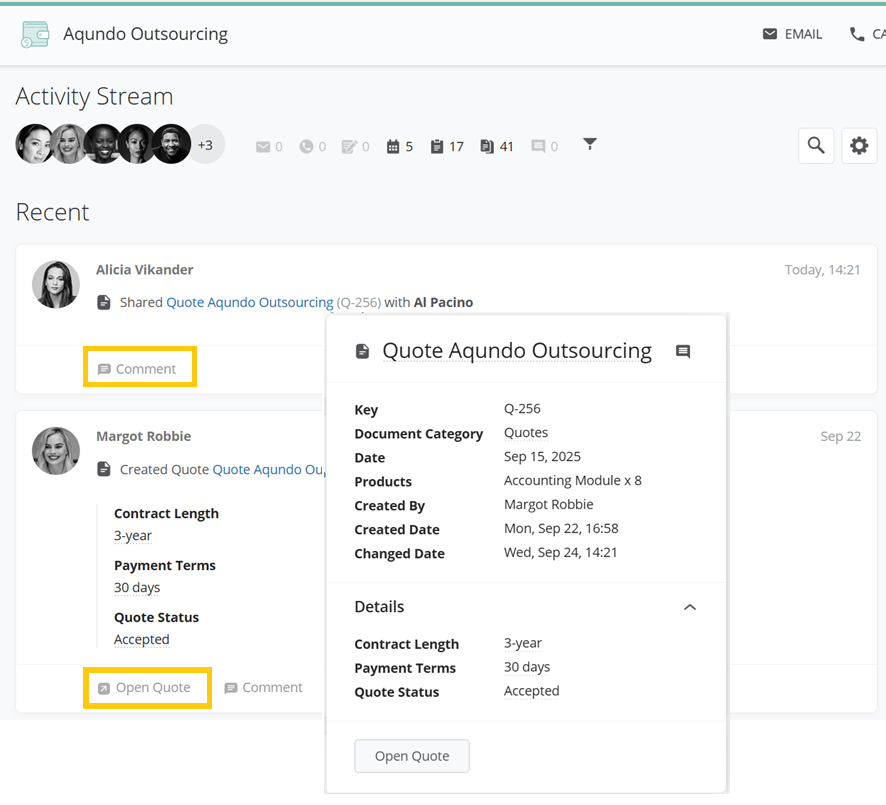Open Activity Stream settings gear

859,146
